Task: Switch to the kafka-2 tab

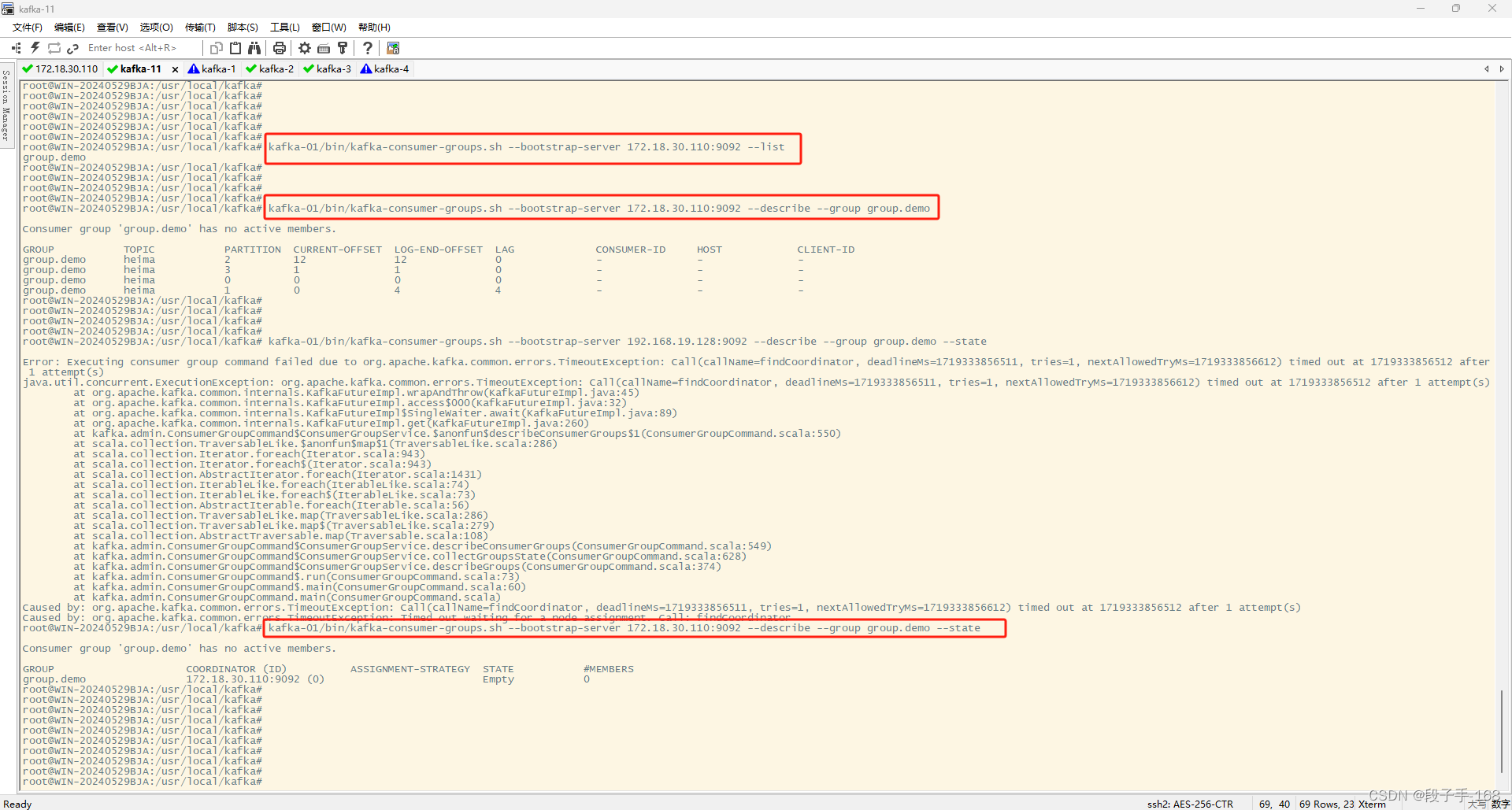Action: point(270,69)
